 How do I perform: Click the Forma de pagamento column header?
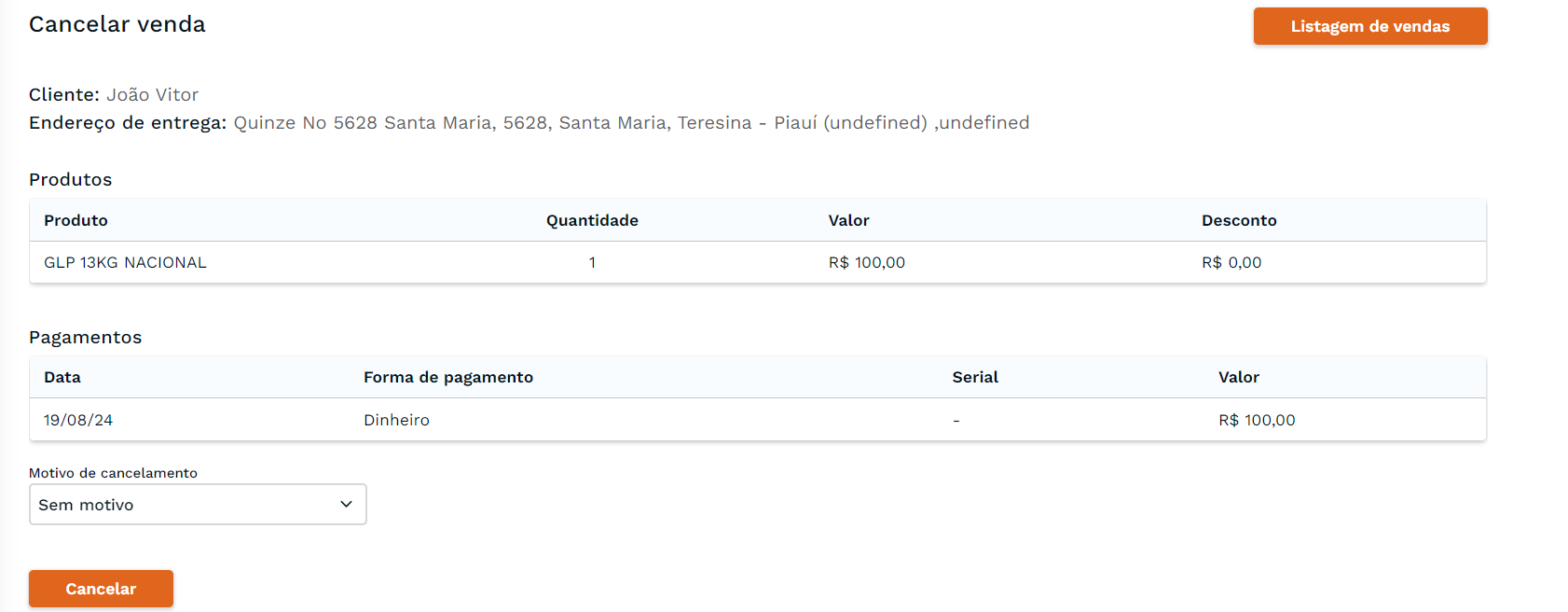click(448, 377)
